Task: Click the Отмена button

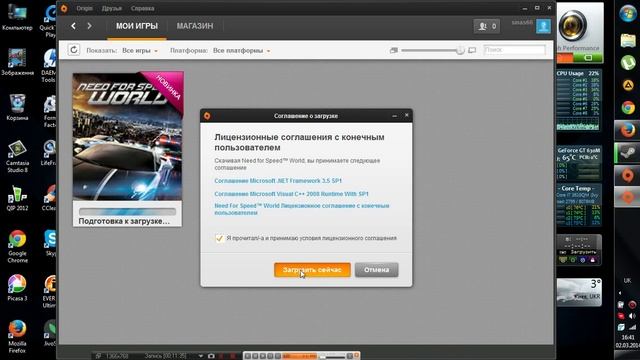Action: point(376,270)
